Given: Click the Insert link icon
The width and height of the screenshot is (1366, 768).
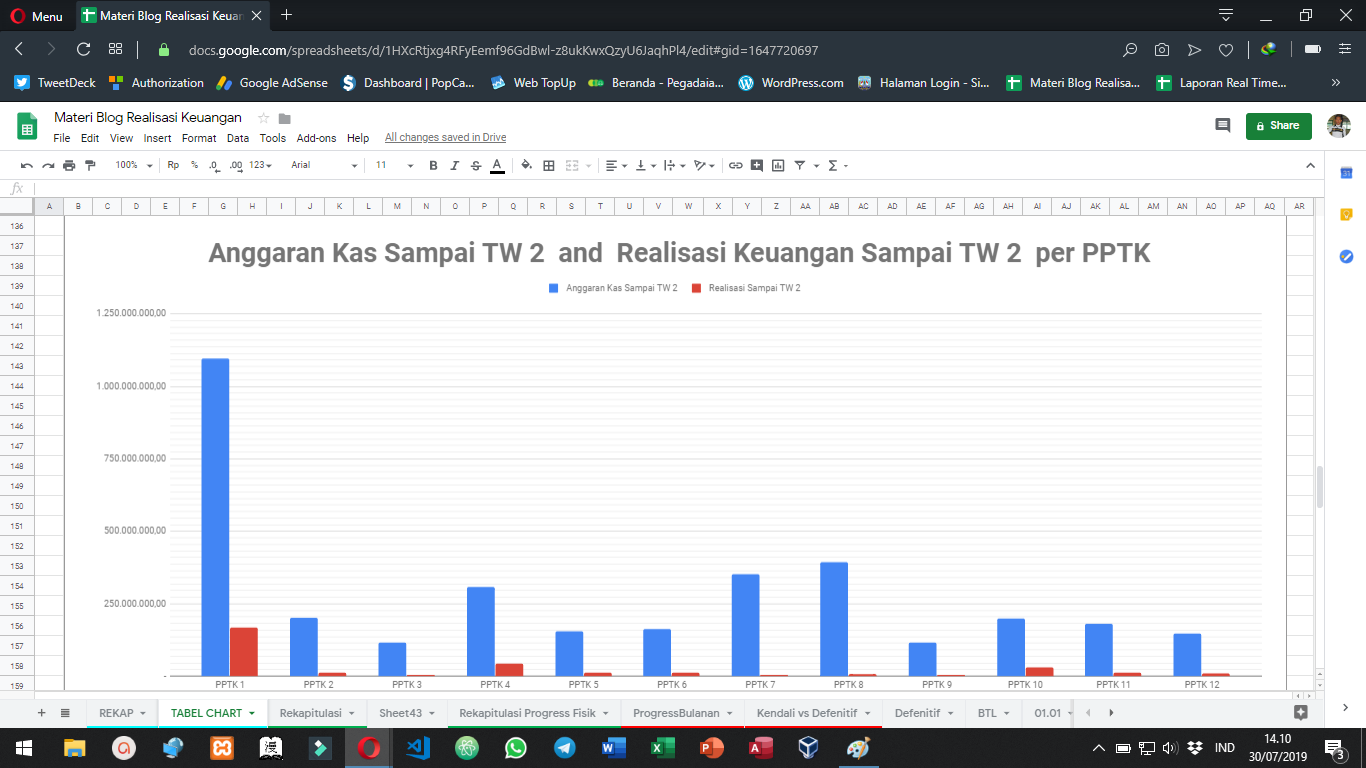Looking at the screenshot, I should point(735,165).
